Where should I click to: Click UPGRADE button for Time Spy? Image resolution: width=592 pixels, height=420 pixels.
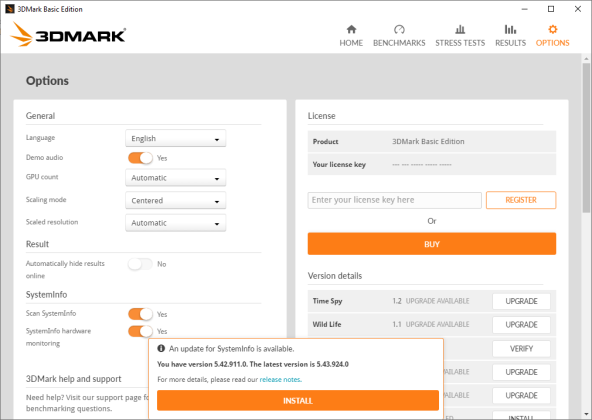(521, 301)
